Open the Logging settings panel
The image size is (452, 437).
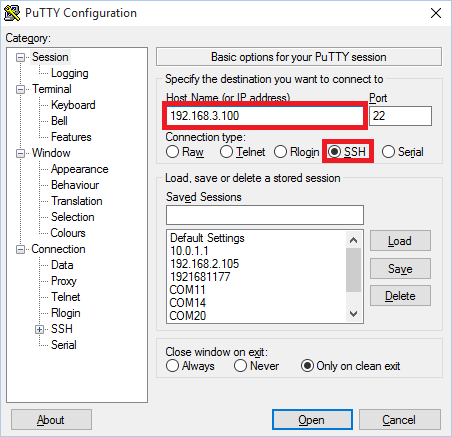tap(69, 73)
